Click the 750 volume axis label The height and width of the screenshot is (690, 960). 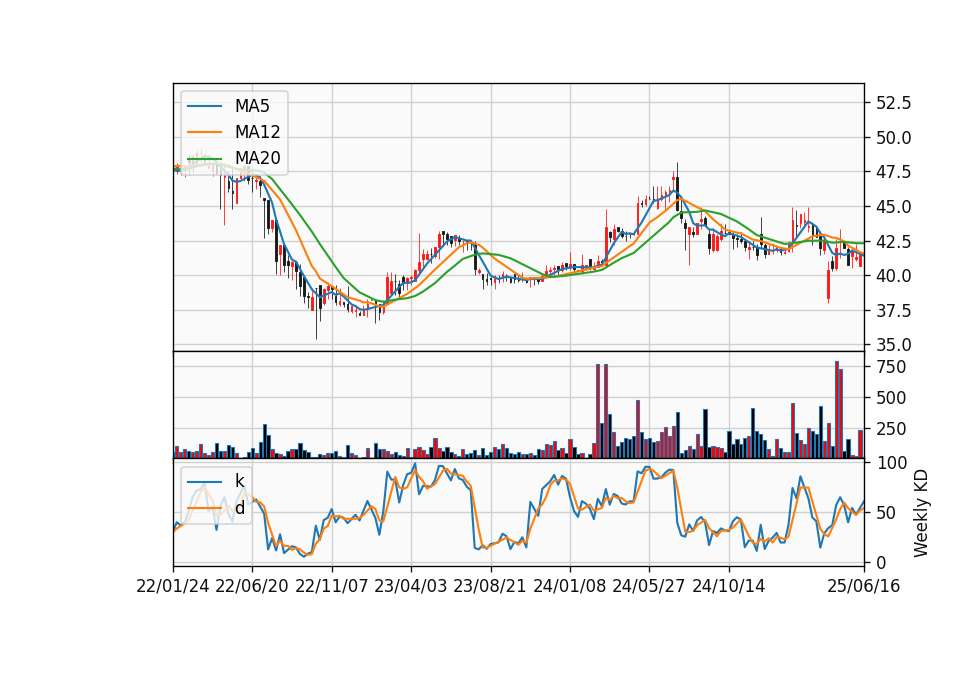891,367
